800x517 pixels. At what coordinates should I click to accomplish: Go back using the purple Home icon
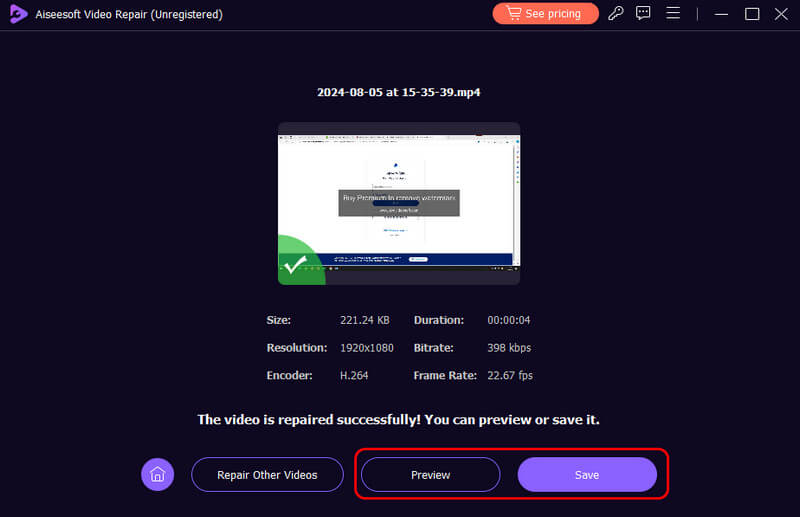coord(157,475)
